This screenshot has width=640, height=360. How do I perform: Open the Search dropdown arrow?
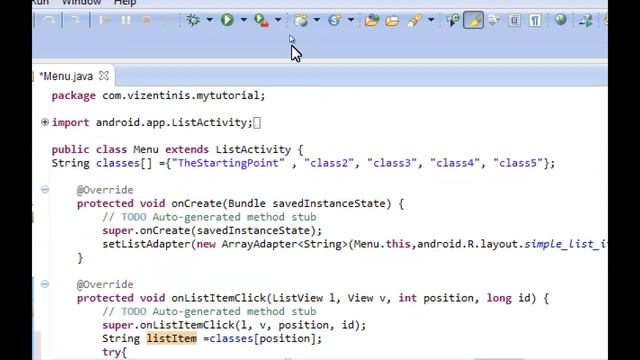click(x=431, y=20)
